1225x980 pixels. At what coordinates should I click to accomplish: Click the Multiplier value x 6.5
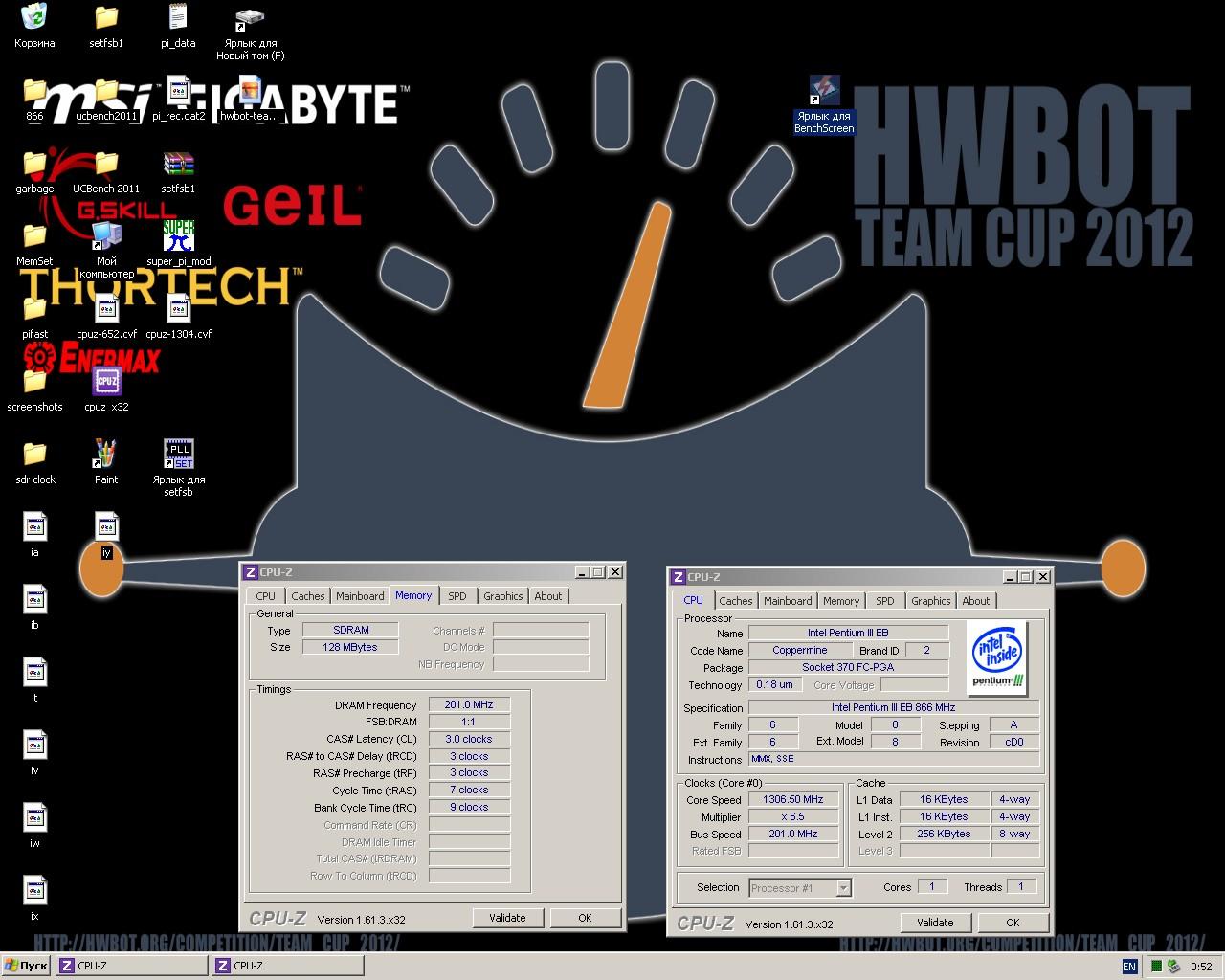coord(793,816)
